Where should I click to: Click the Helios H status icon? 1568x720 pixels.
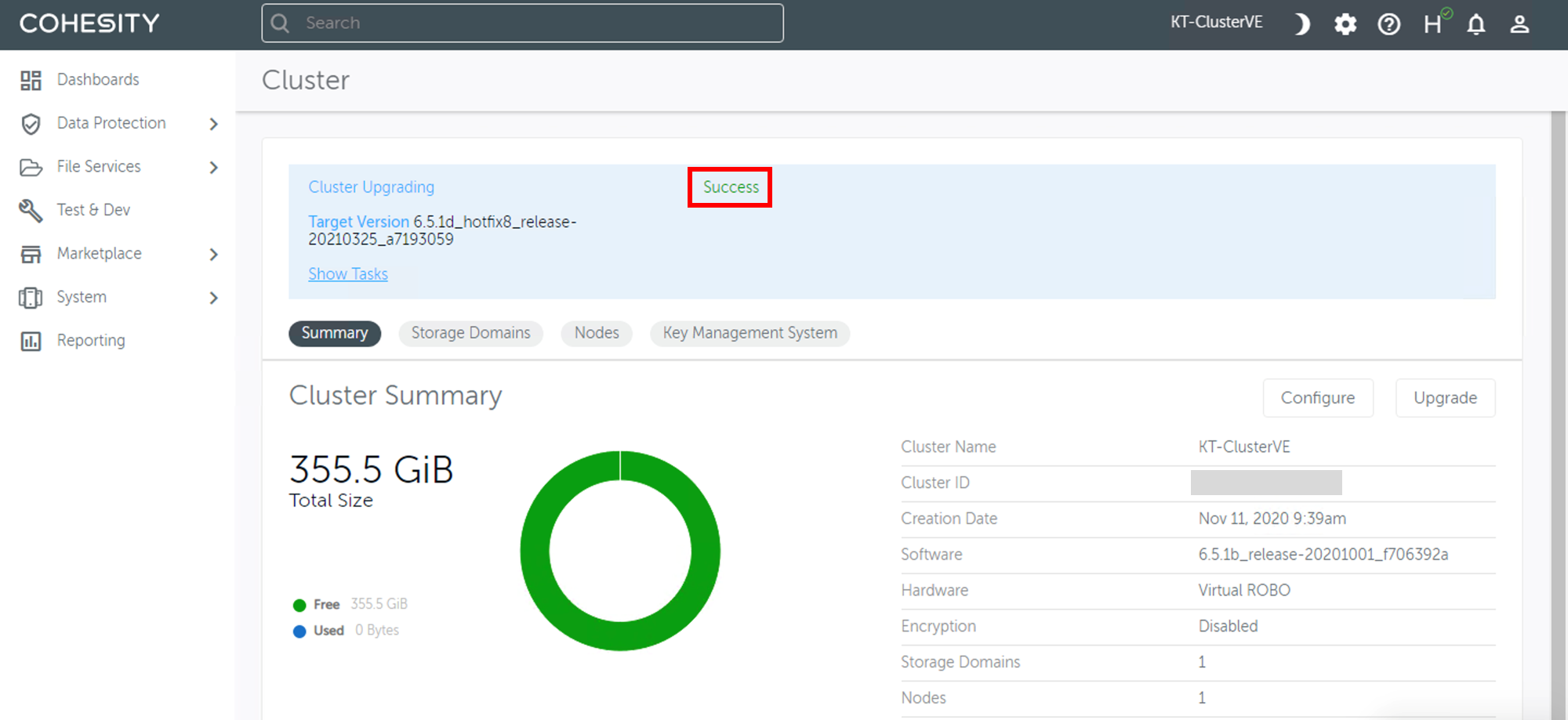click(x=1436, y=23)
